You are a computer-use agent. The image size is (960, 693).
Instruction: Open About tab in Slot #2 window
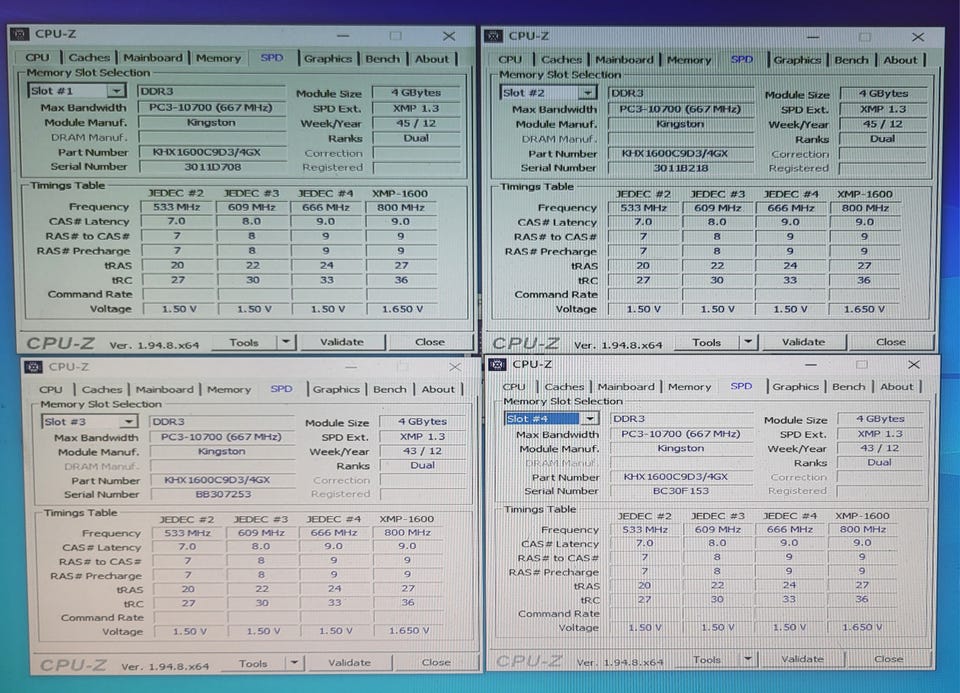pos(901,60)
